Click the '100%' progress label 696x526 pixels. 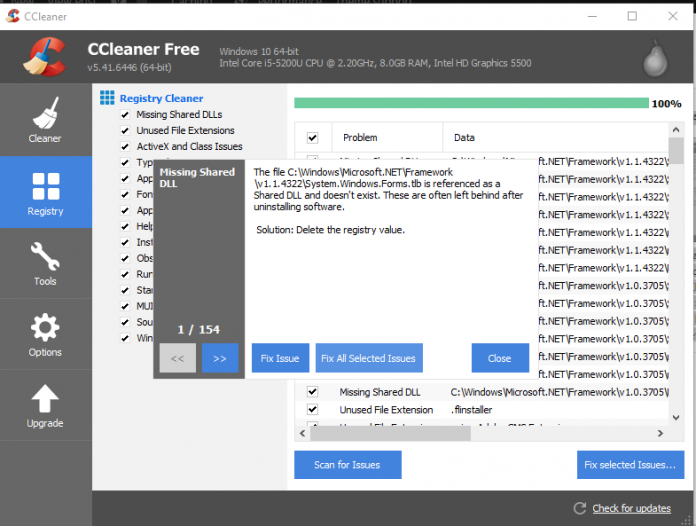666,104
